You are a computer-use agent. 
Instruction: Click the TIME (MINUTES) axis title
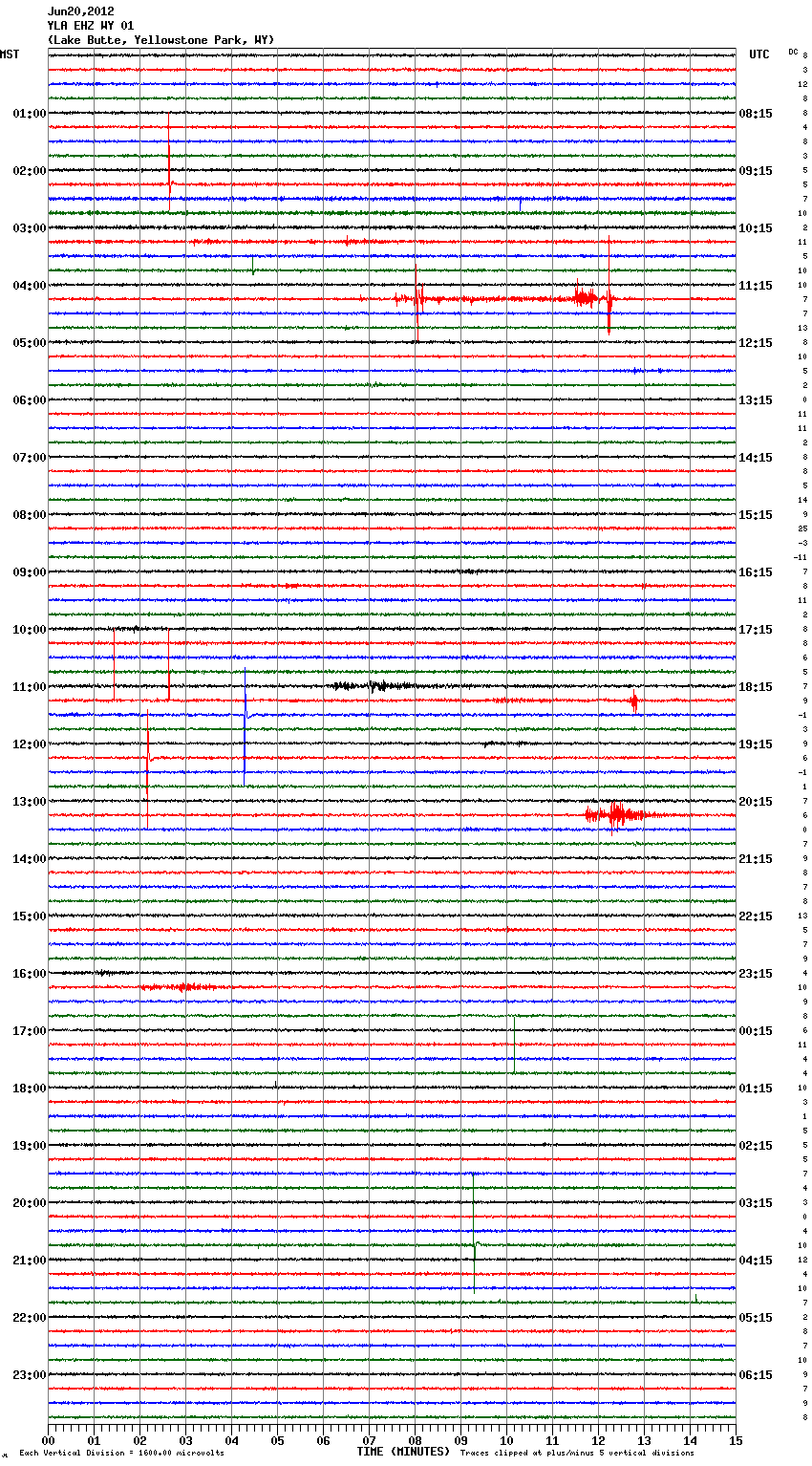(x=403, y=1452)
